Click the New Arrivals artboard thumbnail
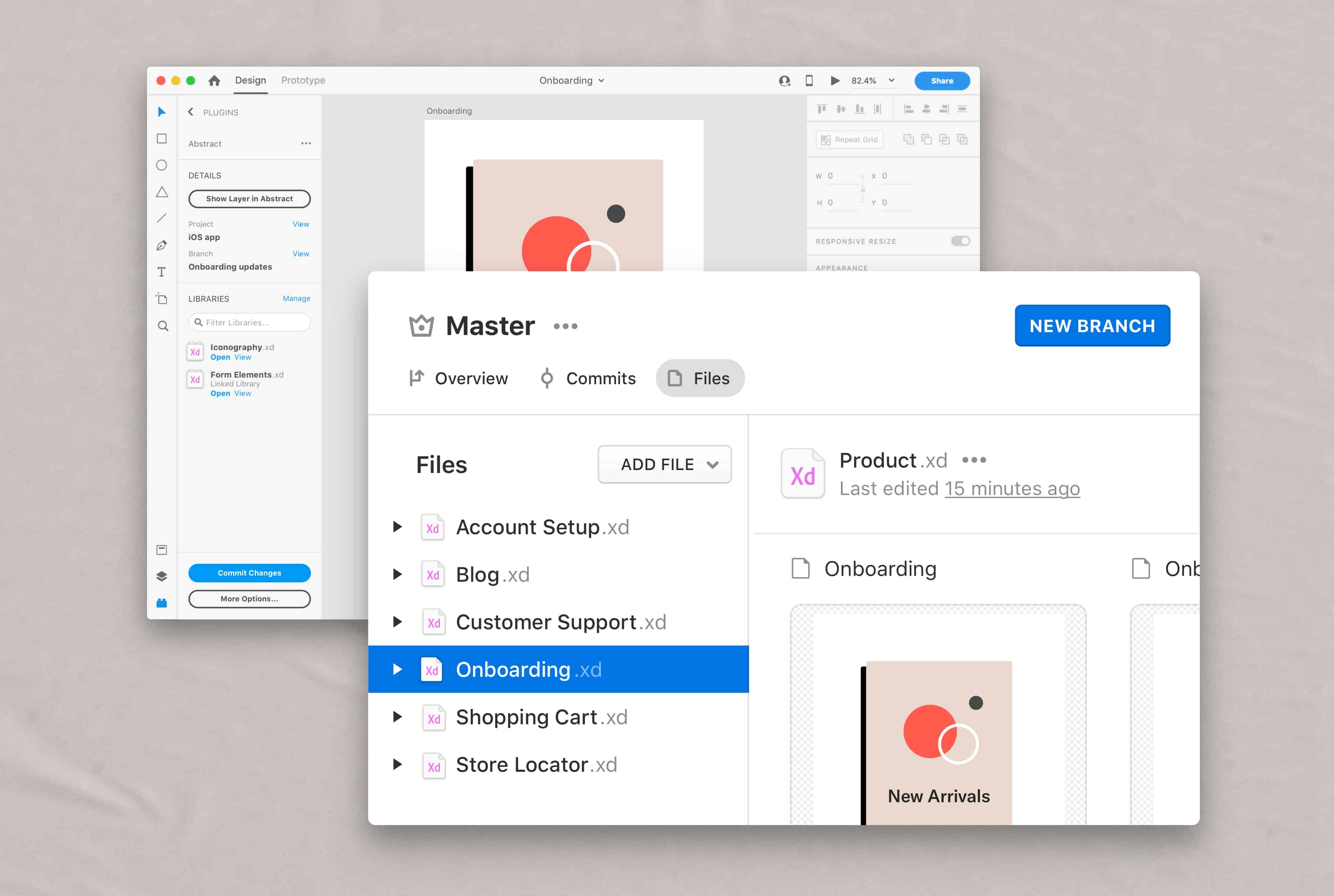Screen dimensions: 1334x896 [x=938, y=714]
